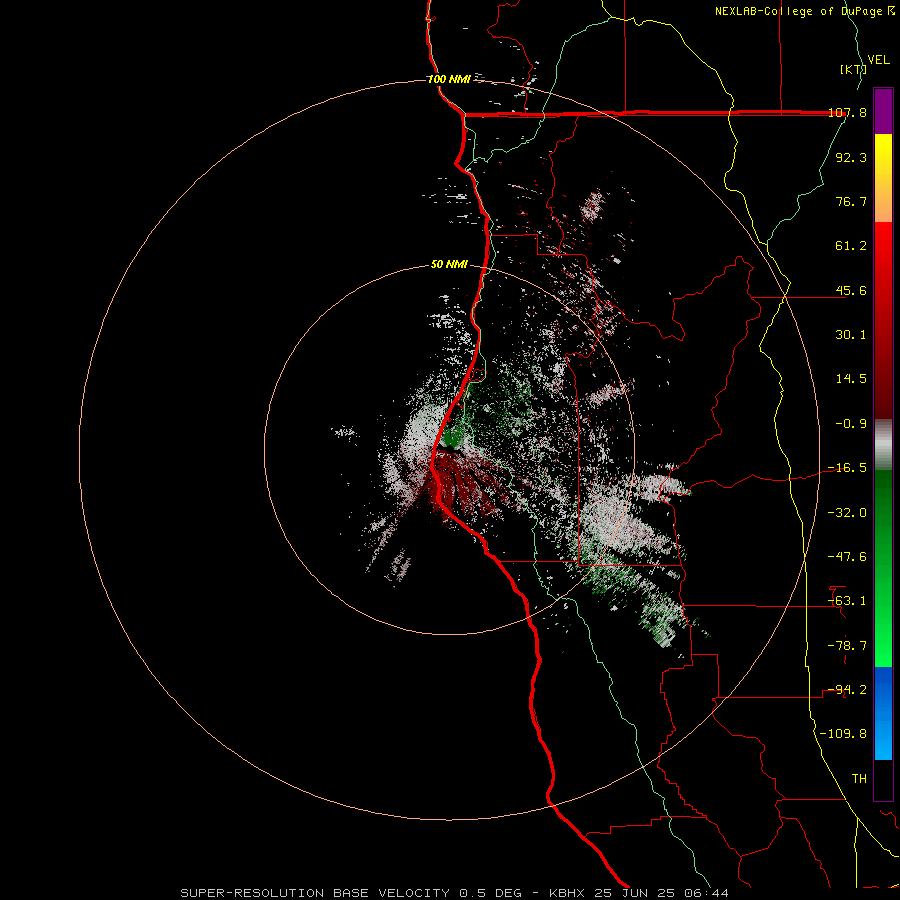Select the 45.6 legend value
This screenshot has height=900, width=900.
(x=851, y=290)
